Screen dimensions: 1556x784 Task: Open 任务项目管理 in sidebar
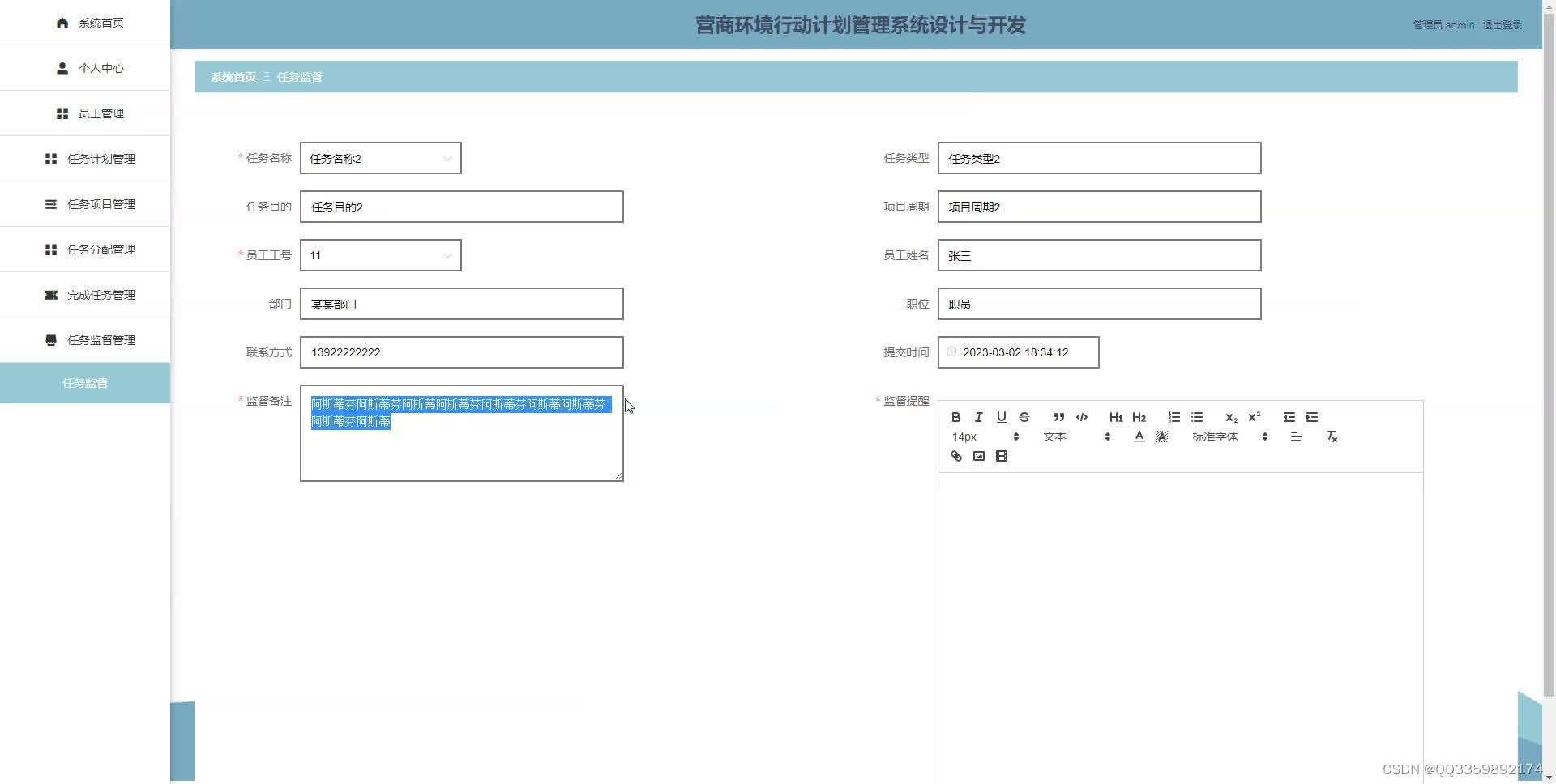click(x=85, y=204)
